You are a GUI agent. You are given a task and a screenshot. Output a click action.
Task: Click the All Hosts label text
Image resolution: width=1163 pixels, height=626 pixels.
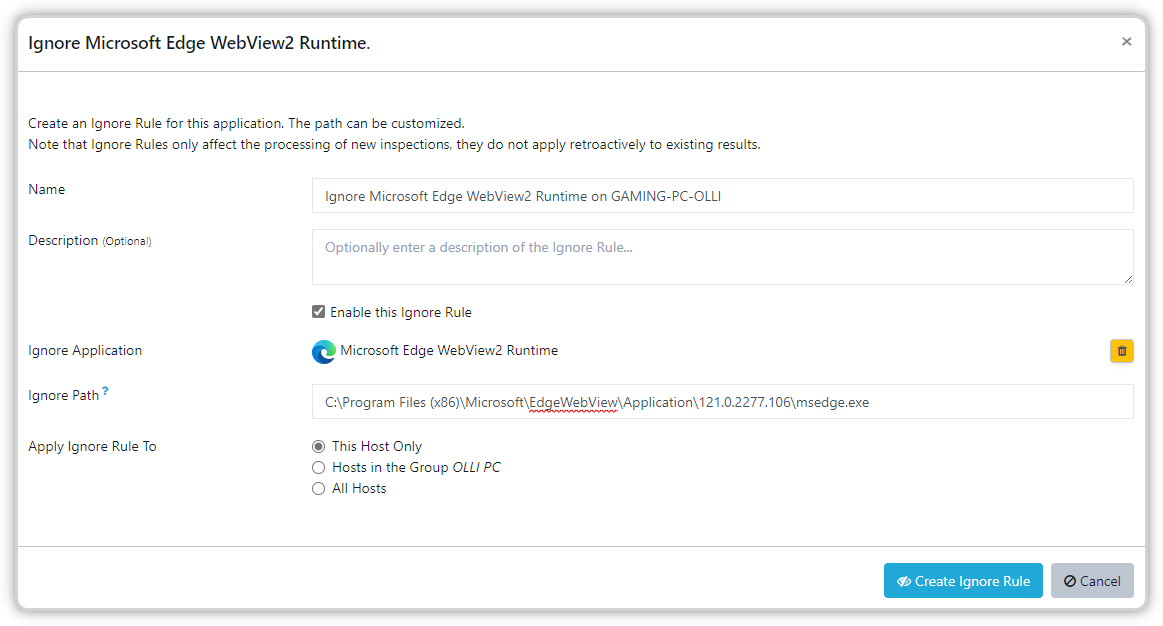pos(359,488)
